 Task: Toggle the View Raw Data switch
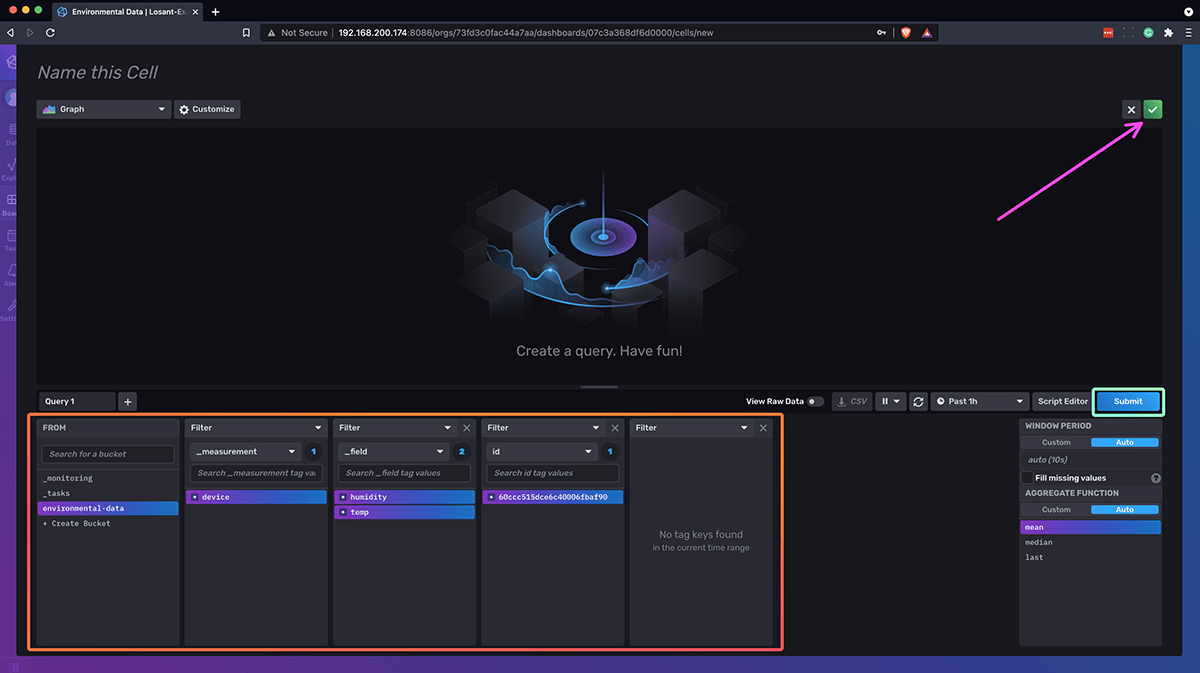pyautogui.click(x=816, y=401)
